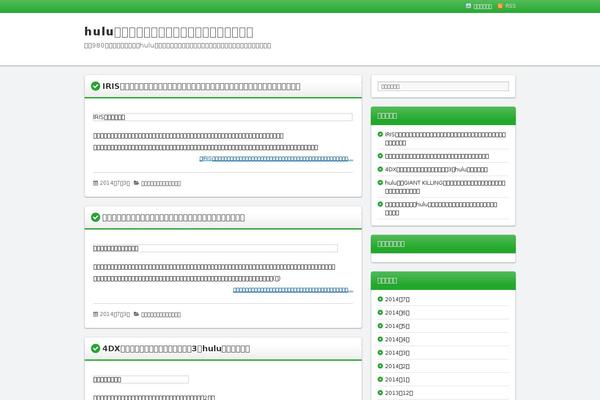This screenshot has height=400, width=600.
Task: Open the fifth recent post link mentioning hulu
Action: pos(441,209)
